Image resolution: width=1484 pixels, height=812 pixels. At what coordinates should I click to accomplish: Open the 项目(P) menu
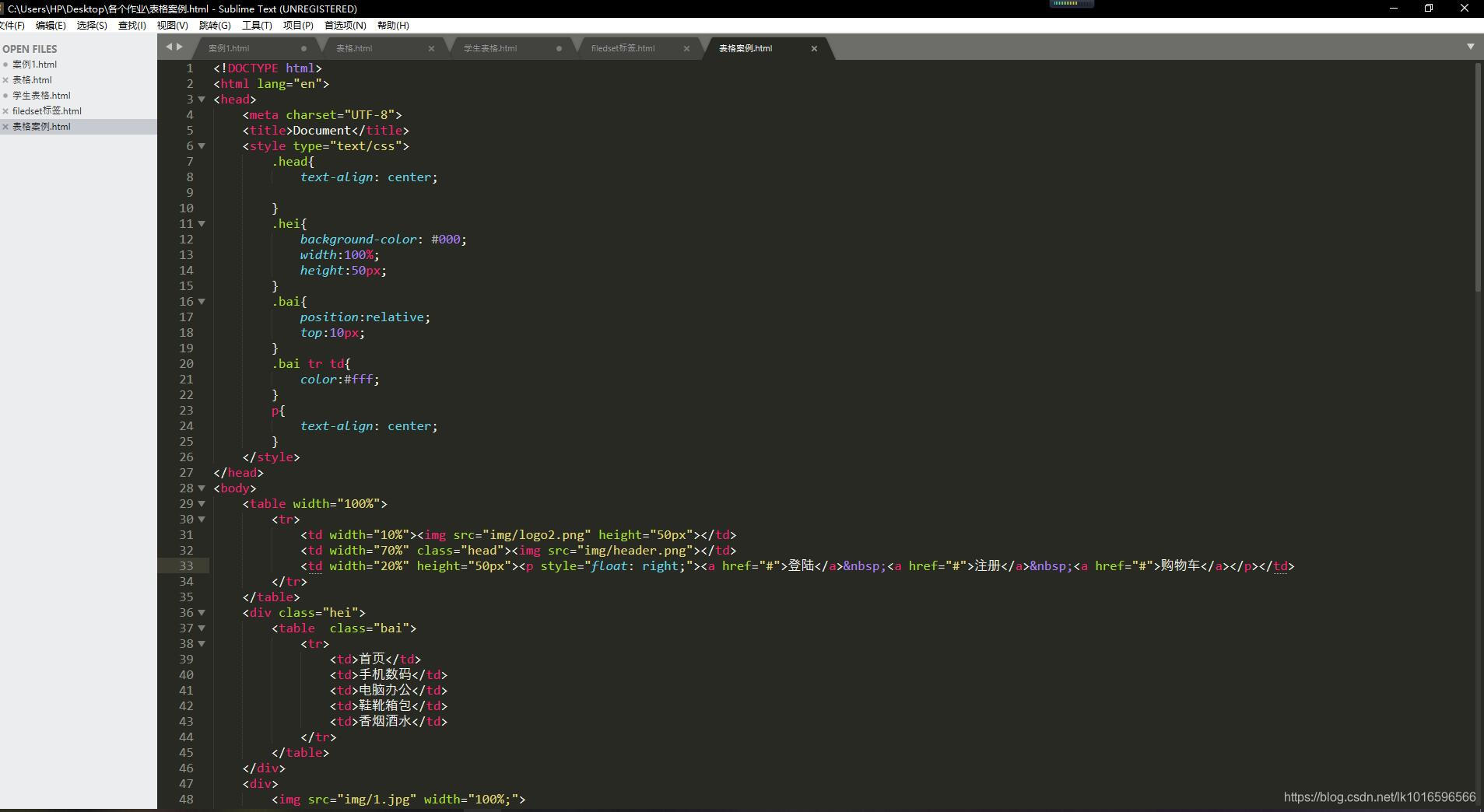(298, 25)
